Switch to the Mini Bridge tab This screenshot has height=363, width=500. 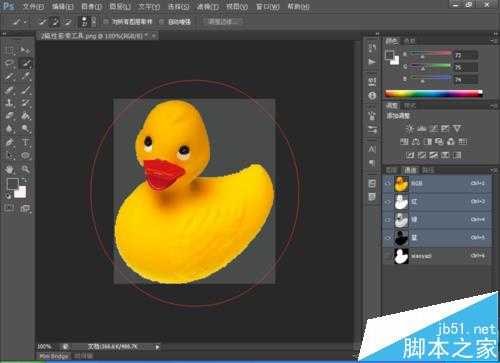(54, 356)
